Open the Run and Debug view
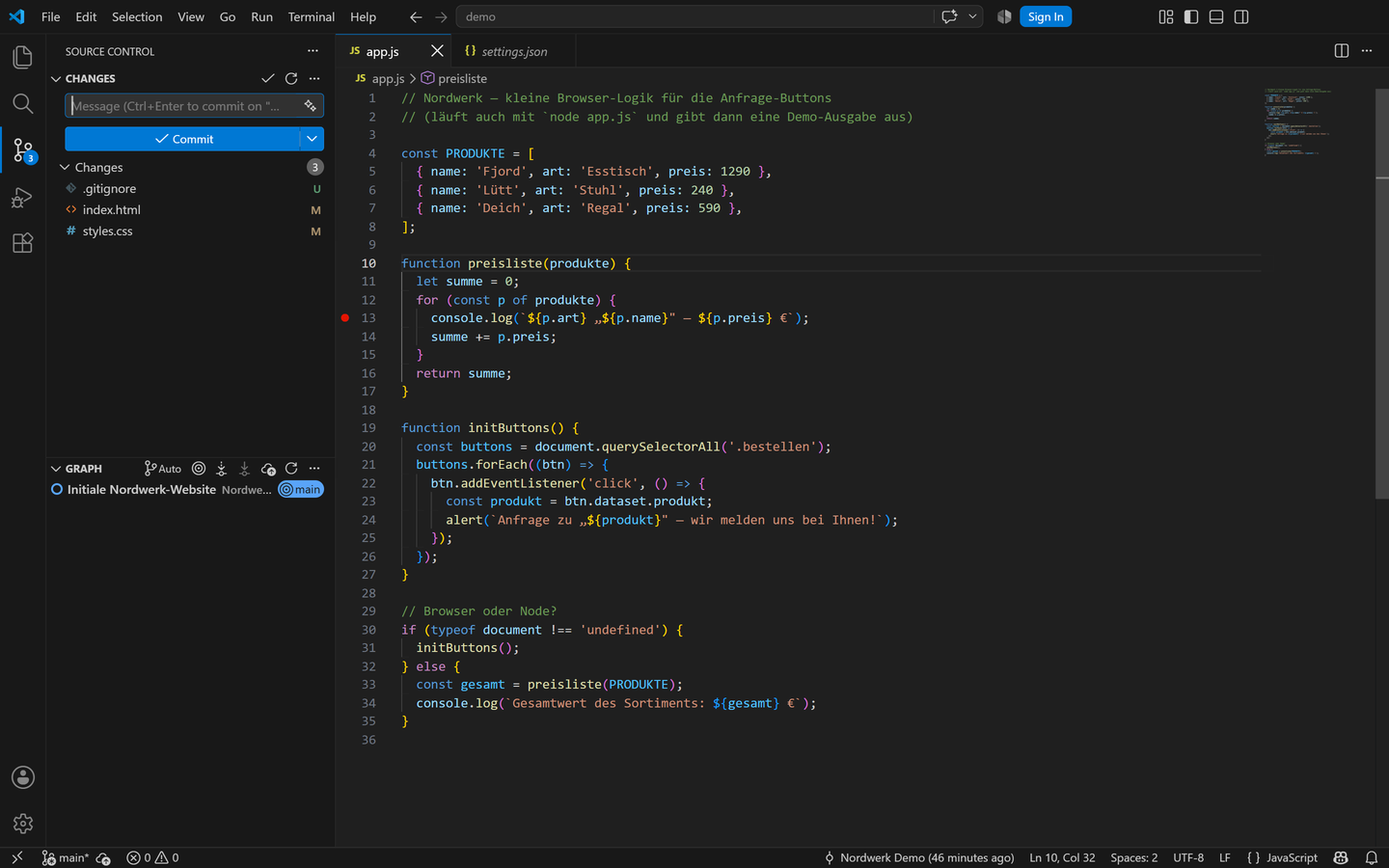Image resolution: width=1389 pixels, height=868 pixels. click(22, 198)
